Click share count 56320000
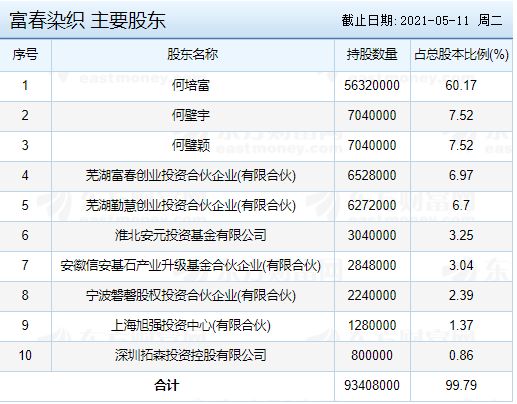The height and width of the screenshot is (404, 517). (372, 85)
